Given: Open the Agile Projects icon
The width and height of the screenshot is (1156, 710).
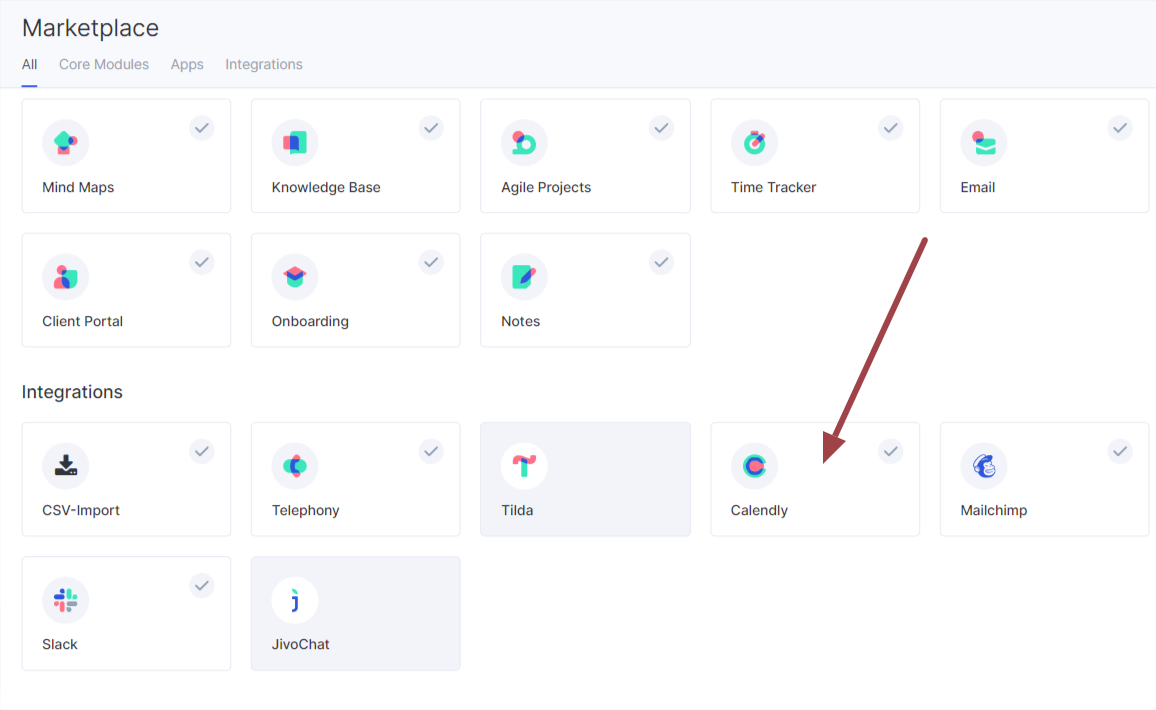Looking at the screenshot, I should pos(524,142).
